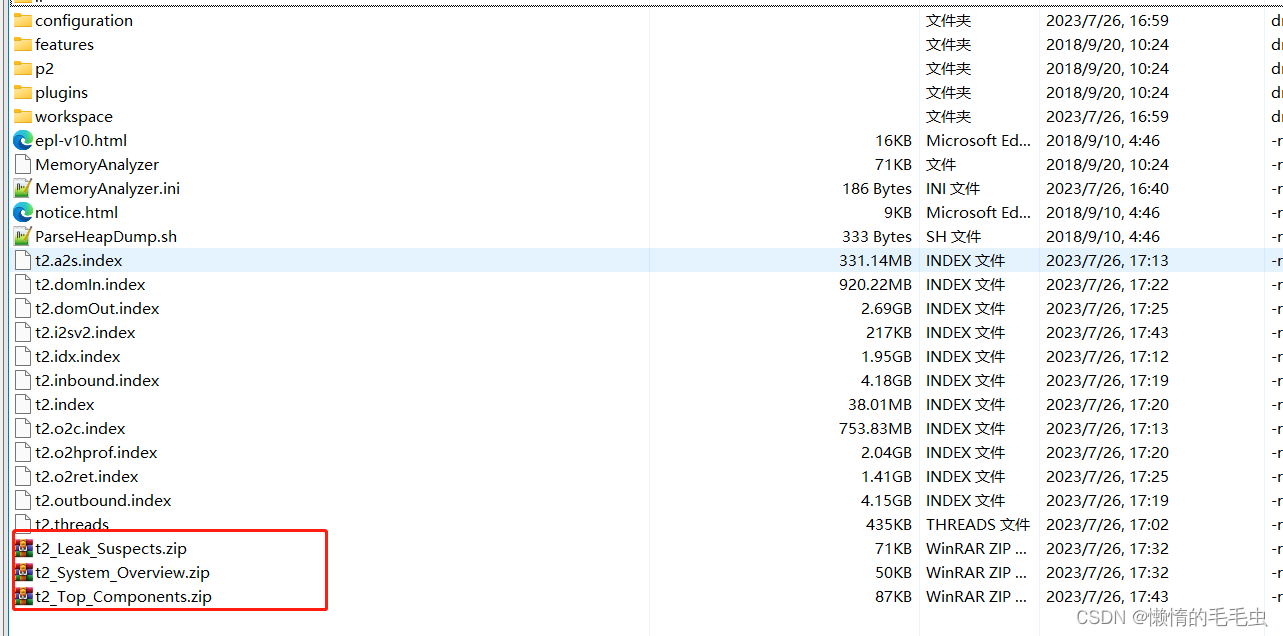
Task: Click the t2.i2sv2.index file icon
Action: [x=22, y=332]
